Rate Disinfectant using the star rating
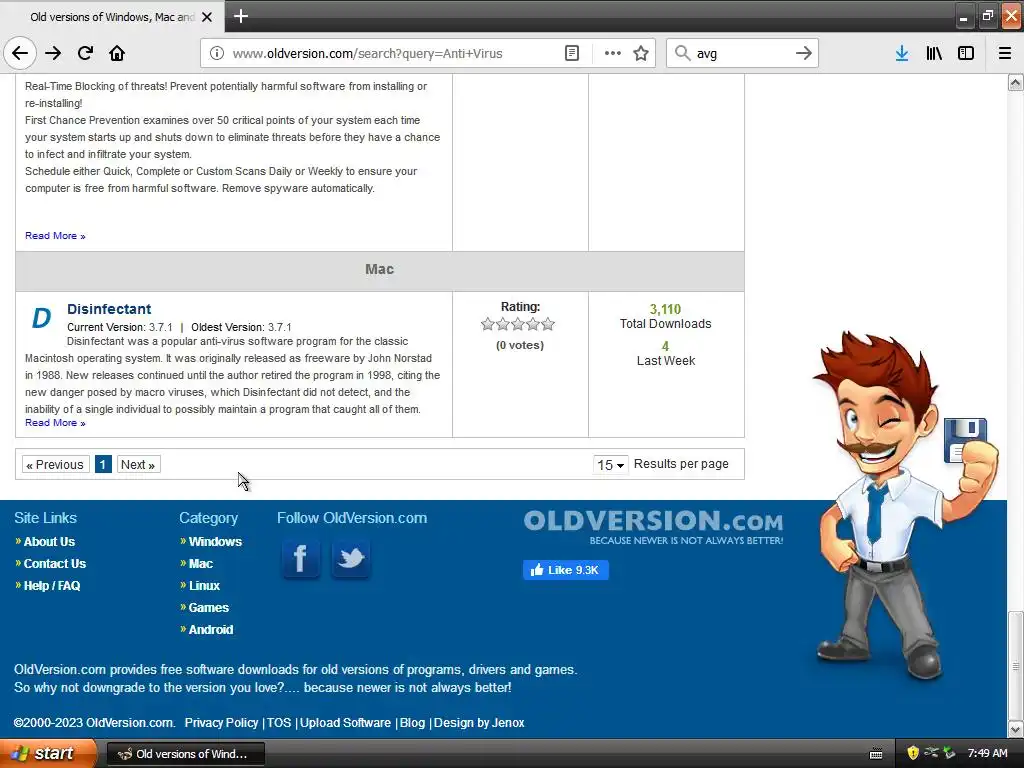The width and height of the screenshot is (1024, 768). pyautogui.click(x=518, y=324)
